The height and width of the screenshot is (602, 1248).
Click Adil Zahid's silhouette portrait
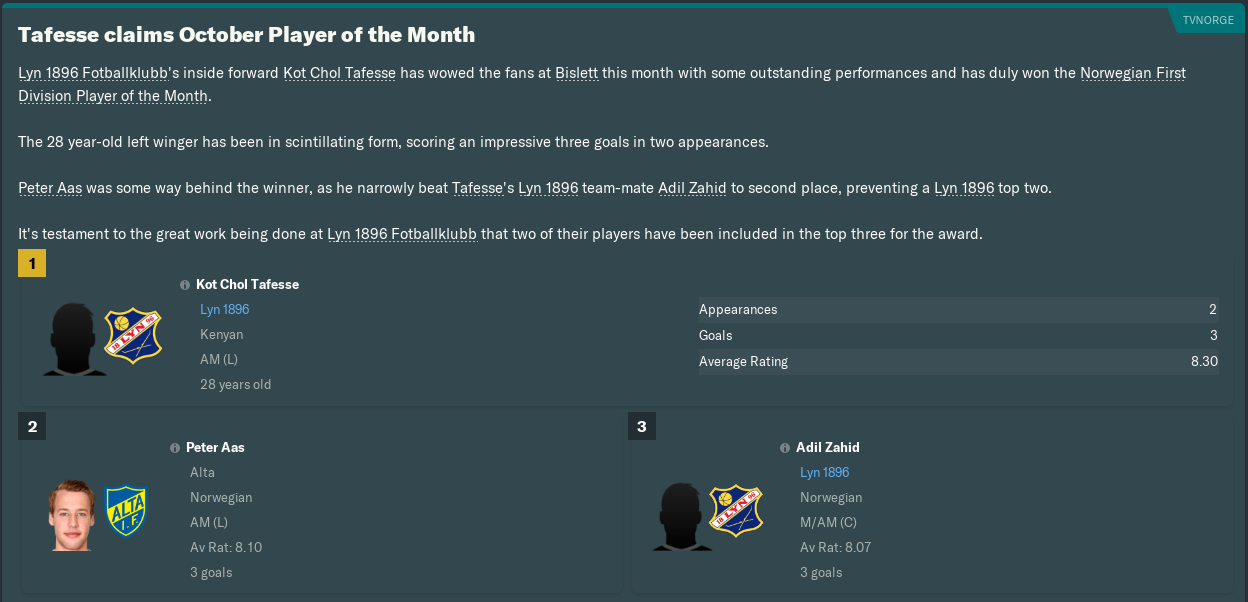coord(681,514)
